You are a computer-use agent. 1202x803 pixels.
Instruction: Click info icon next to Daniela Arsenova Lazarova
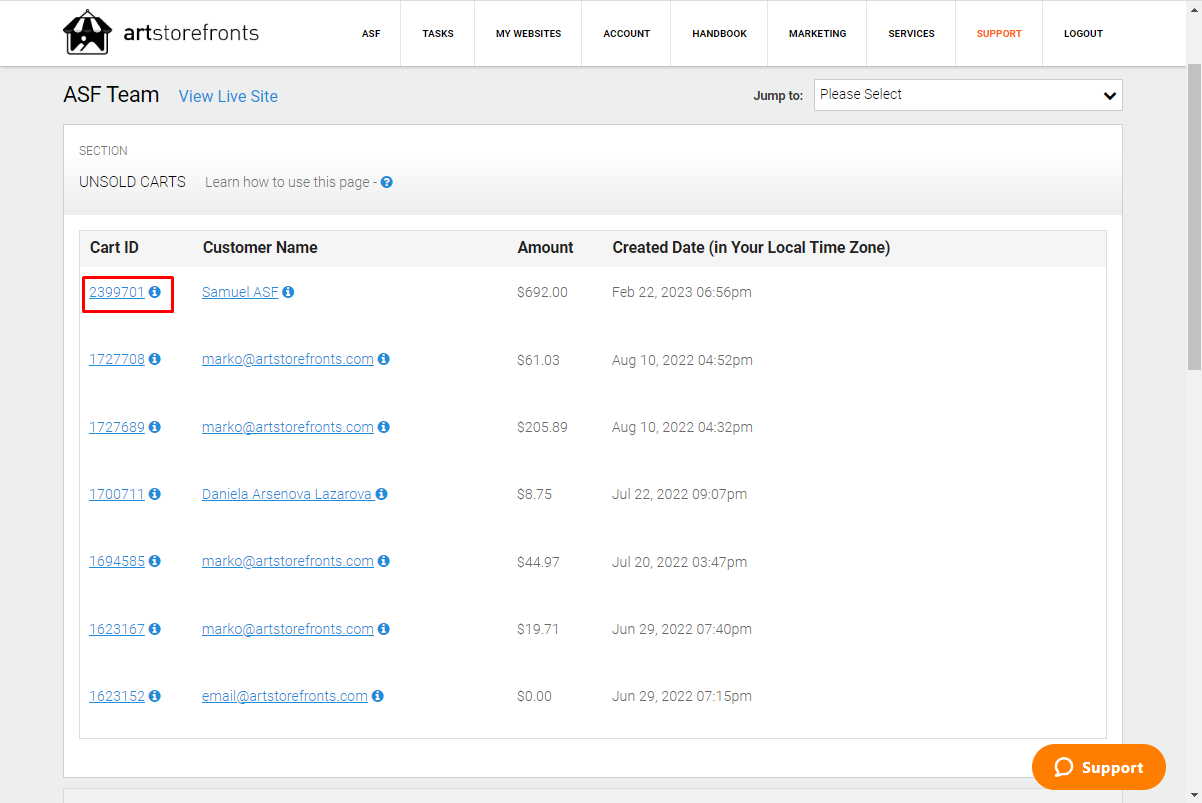(381, 494)
